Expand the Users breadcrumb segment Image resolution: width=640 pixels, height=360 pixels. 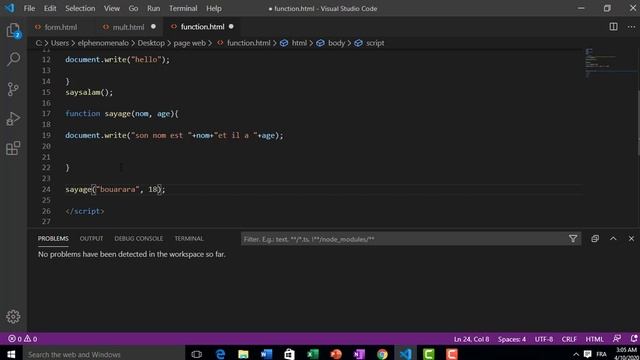tap(60, 43)
